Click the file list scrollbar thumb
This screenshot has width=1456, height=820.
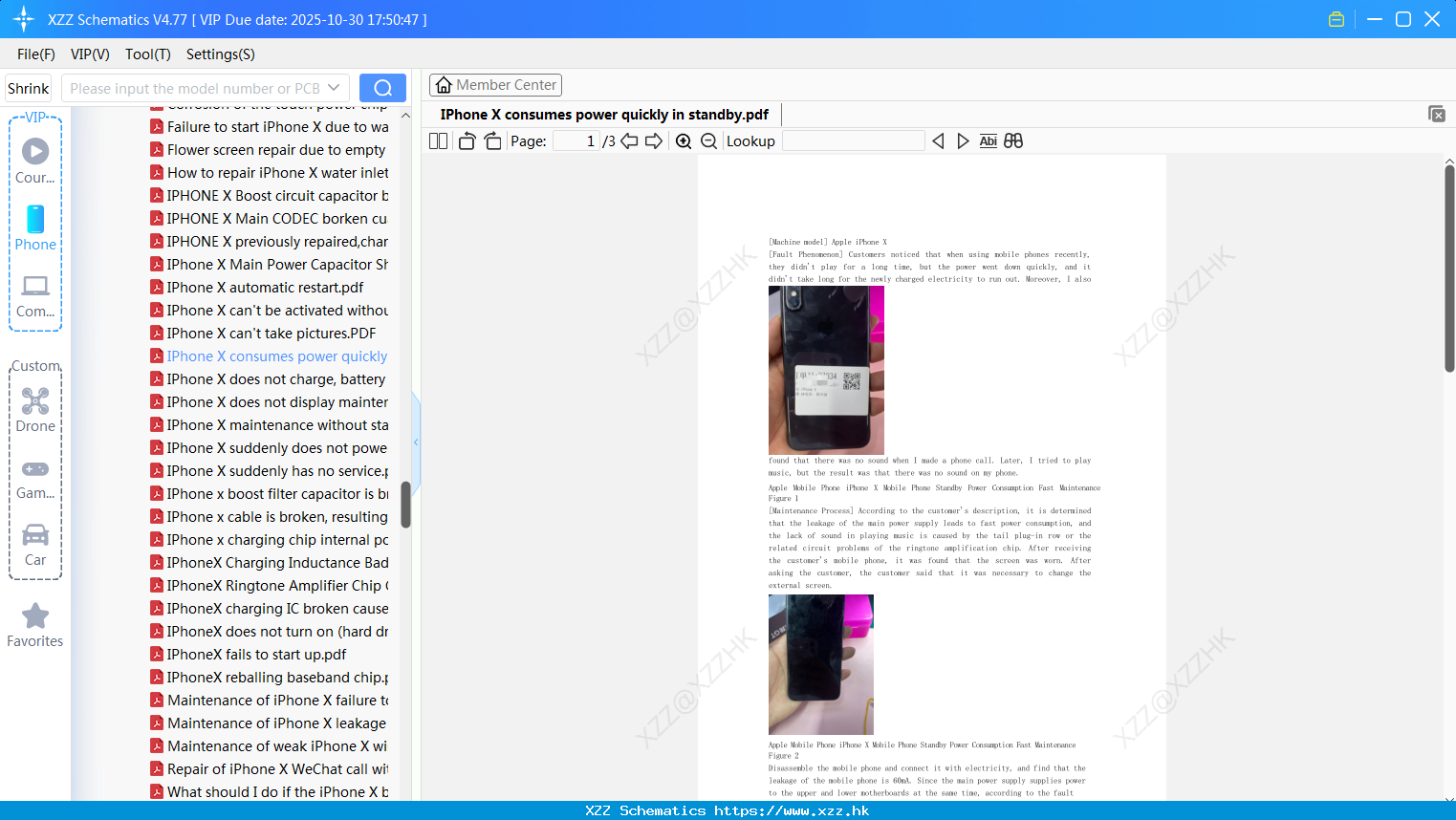(x=405, y=504)
